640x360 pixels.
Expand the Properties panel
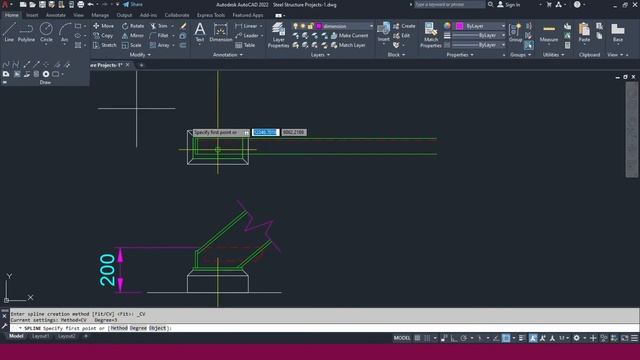(460, 55)
